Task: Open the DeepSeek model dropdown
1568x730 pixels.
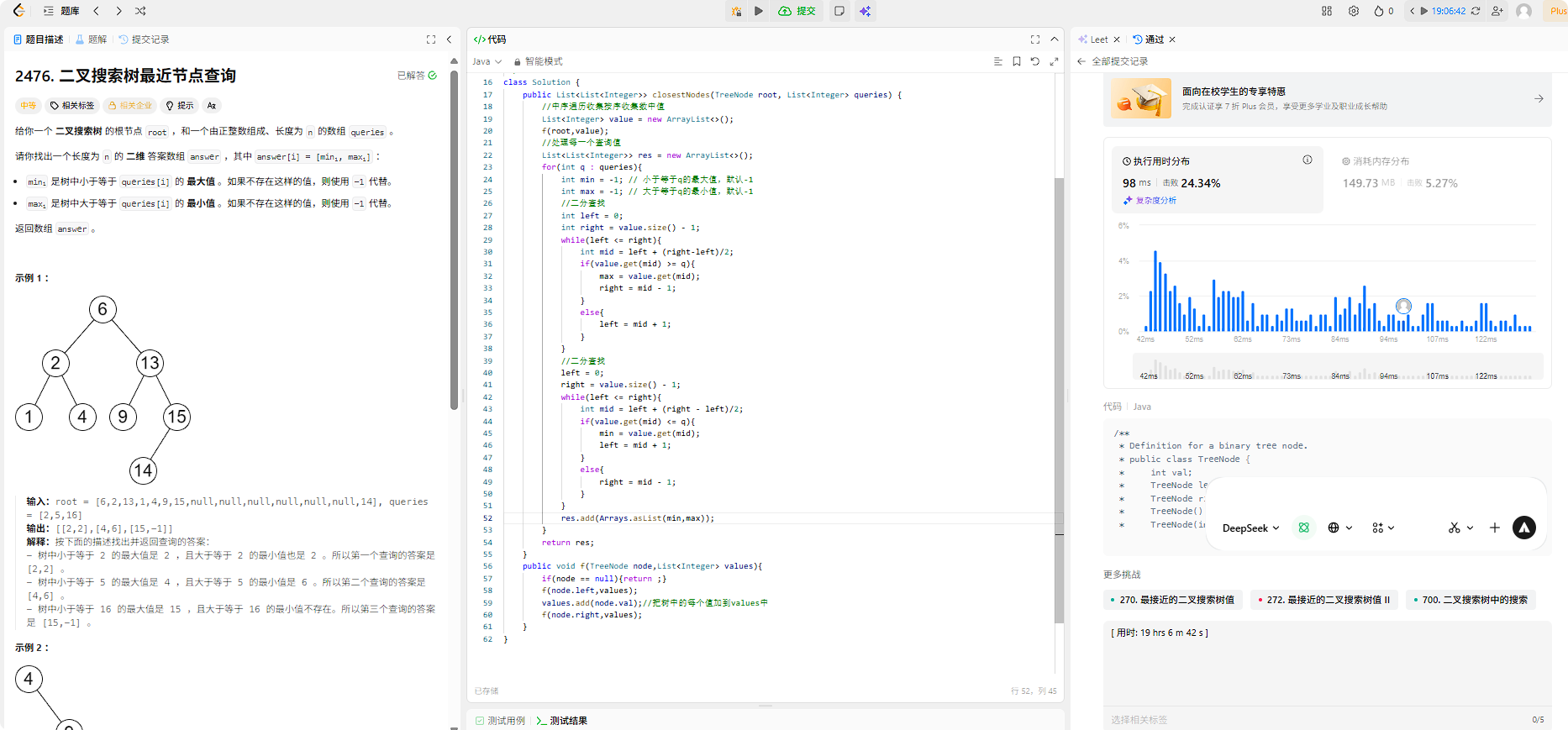Action: click(1251, 528)
